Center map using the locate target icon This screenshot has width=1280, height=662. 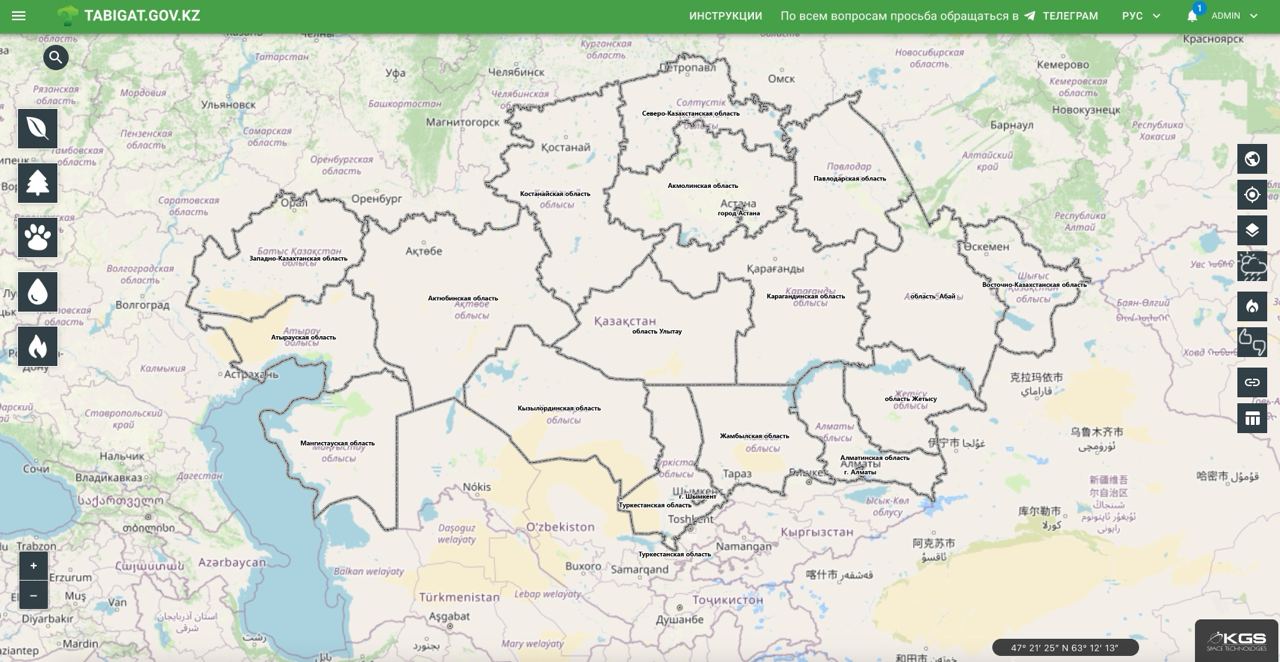1252,194
